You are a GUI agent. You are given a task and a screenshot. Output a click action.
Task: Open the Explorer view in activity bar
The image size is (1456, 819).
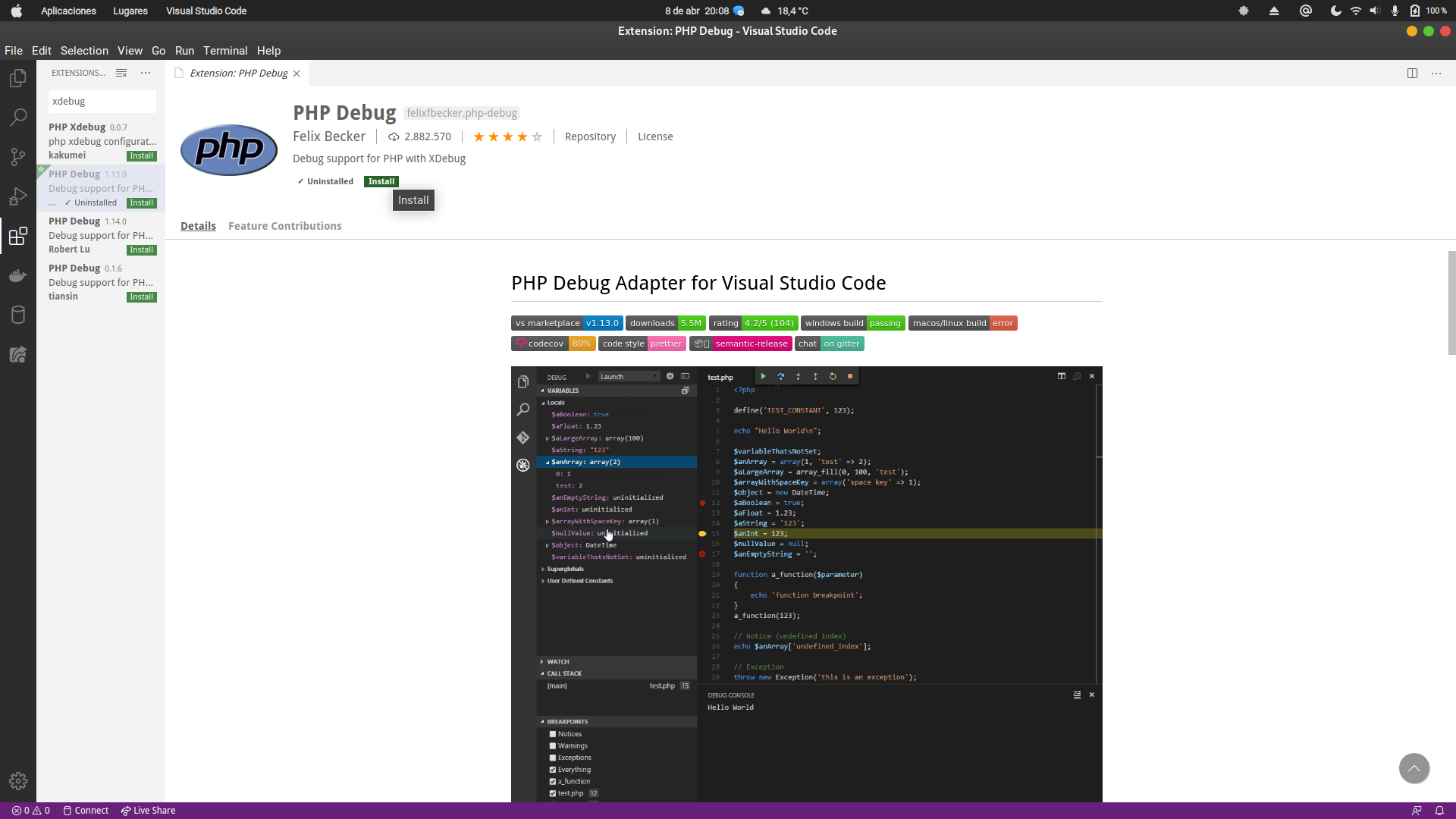18,78
